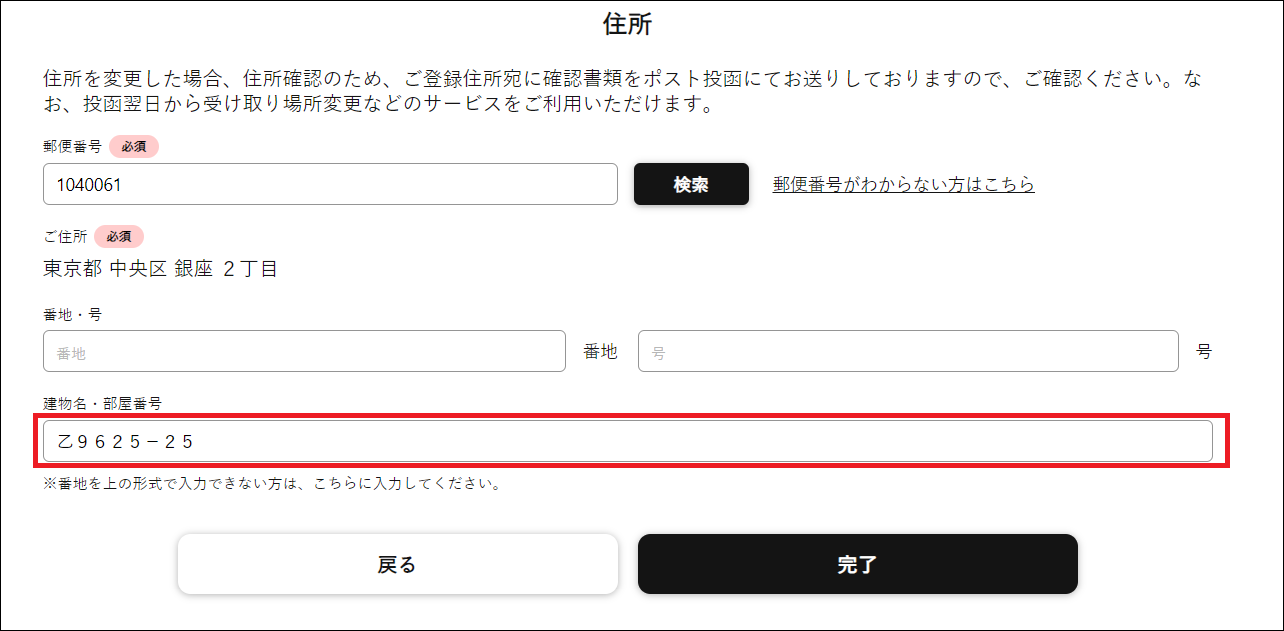Click the note text below the building field

[273, 481]
